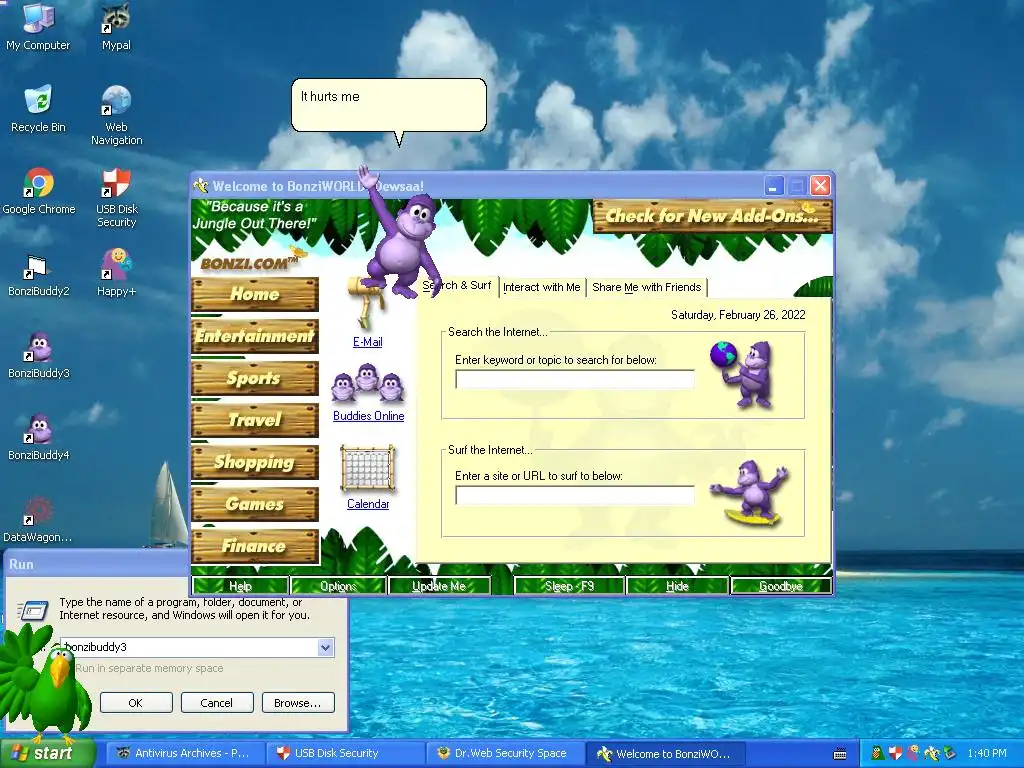
Task: Launch the Google Chrome desktop shortcut
Action: click(39, 191)
